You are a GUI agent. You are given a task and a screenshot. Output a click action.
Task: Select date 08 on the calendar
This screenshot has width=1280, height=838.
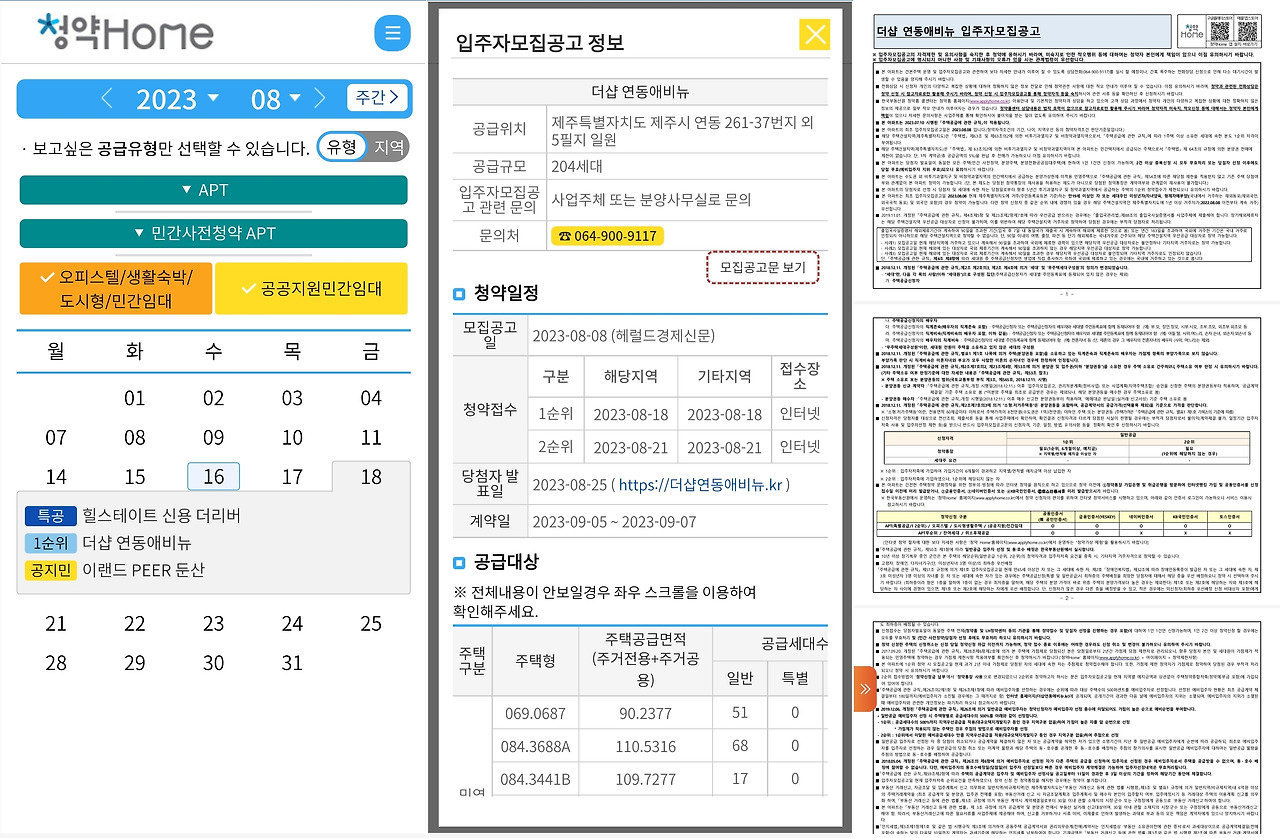[135, 437]
